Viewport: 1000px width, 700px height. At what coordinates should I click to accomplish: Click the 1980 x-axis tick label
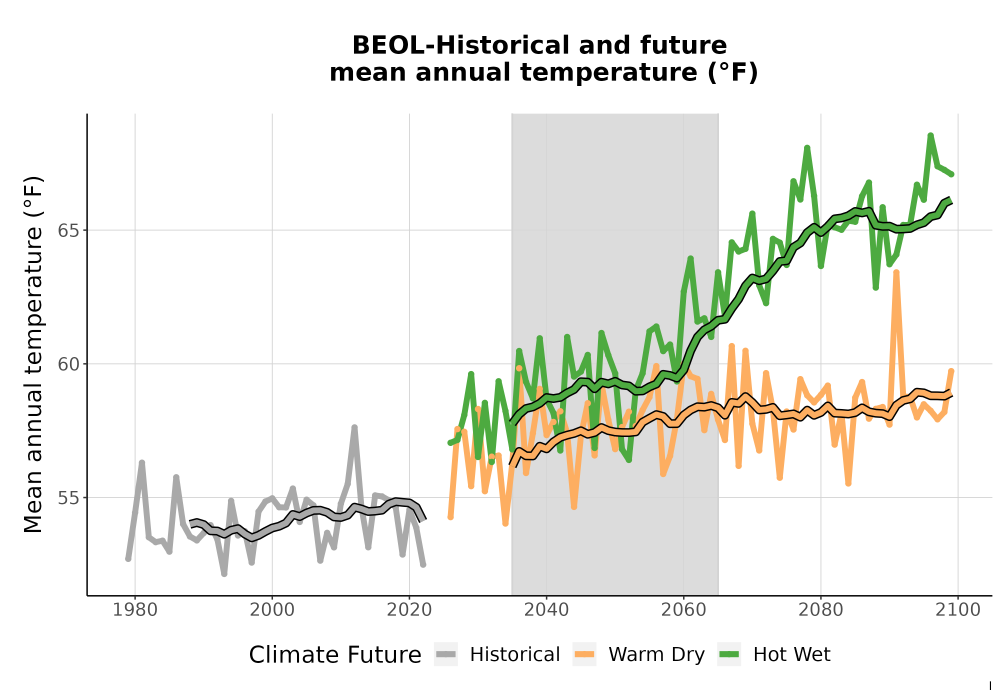pos(135,610)
